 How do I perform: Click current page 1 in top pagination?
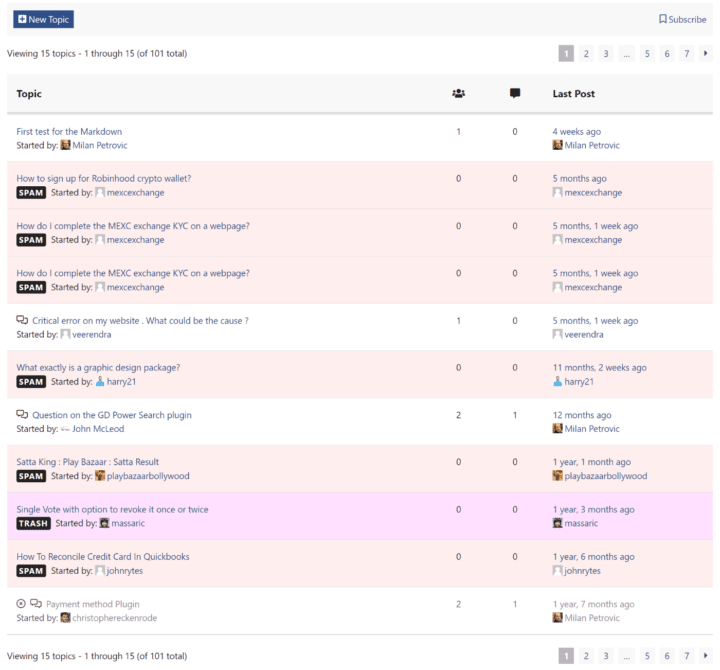566,54
